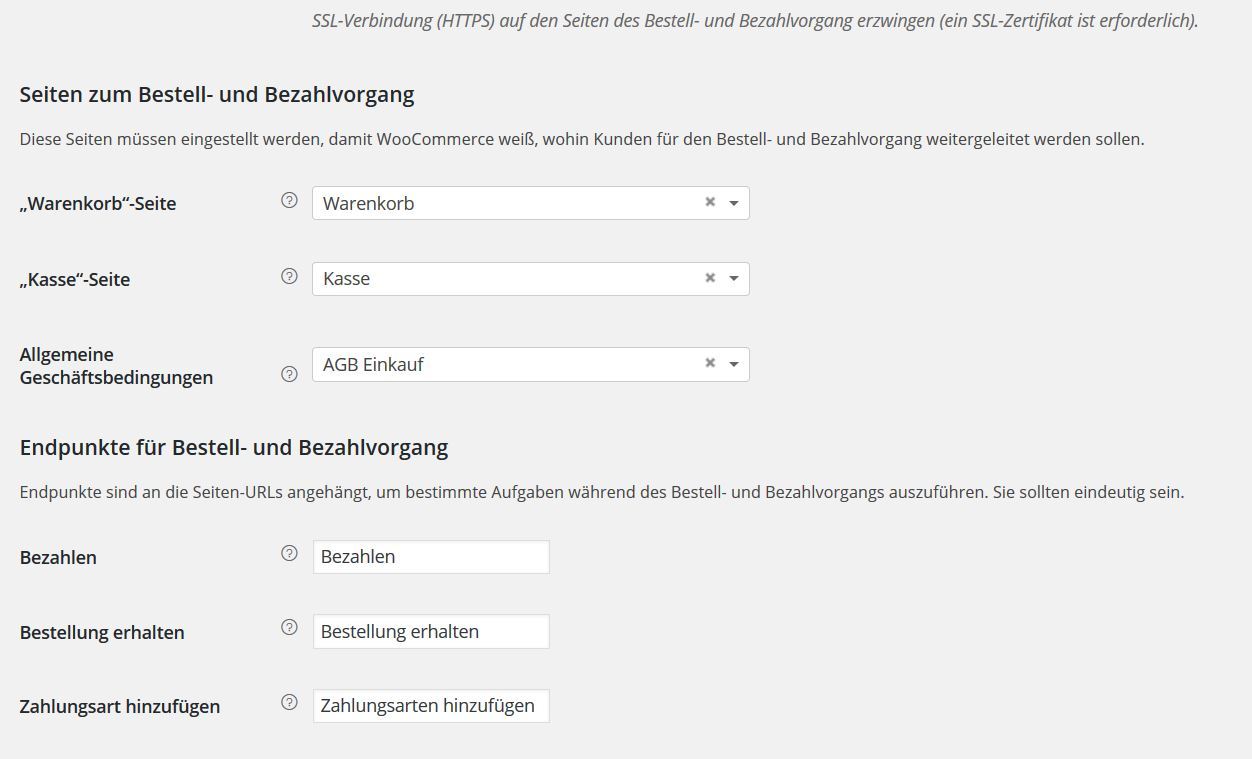
Task: Click into the Bezahlen endpoint field
Action: (x=431, y=557)
